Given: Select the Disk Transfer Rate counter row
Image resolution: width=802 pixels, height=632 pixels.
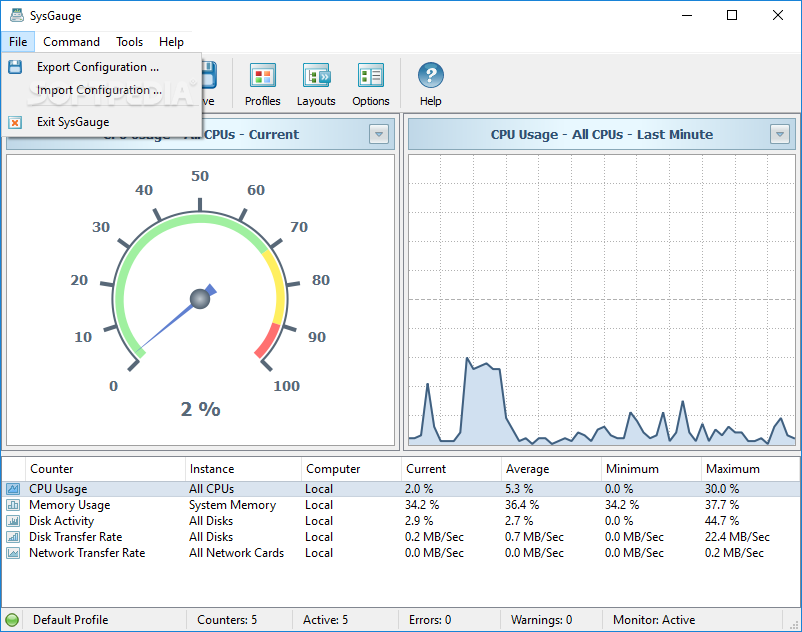Looking at the screenshot, I should (x=401, y=537).
